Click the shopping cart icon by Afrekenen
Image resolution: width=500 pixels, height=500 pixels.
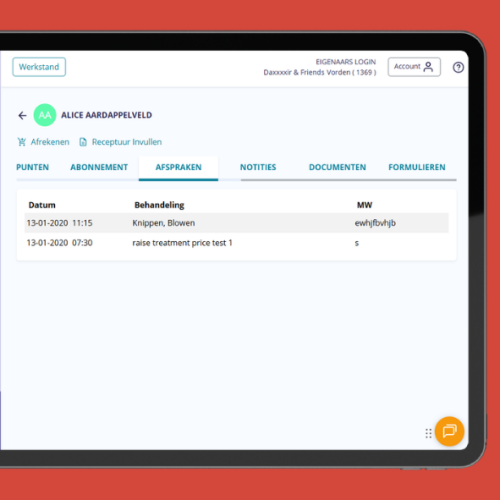pos(22,142)
